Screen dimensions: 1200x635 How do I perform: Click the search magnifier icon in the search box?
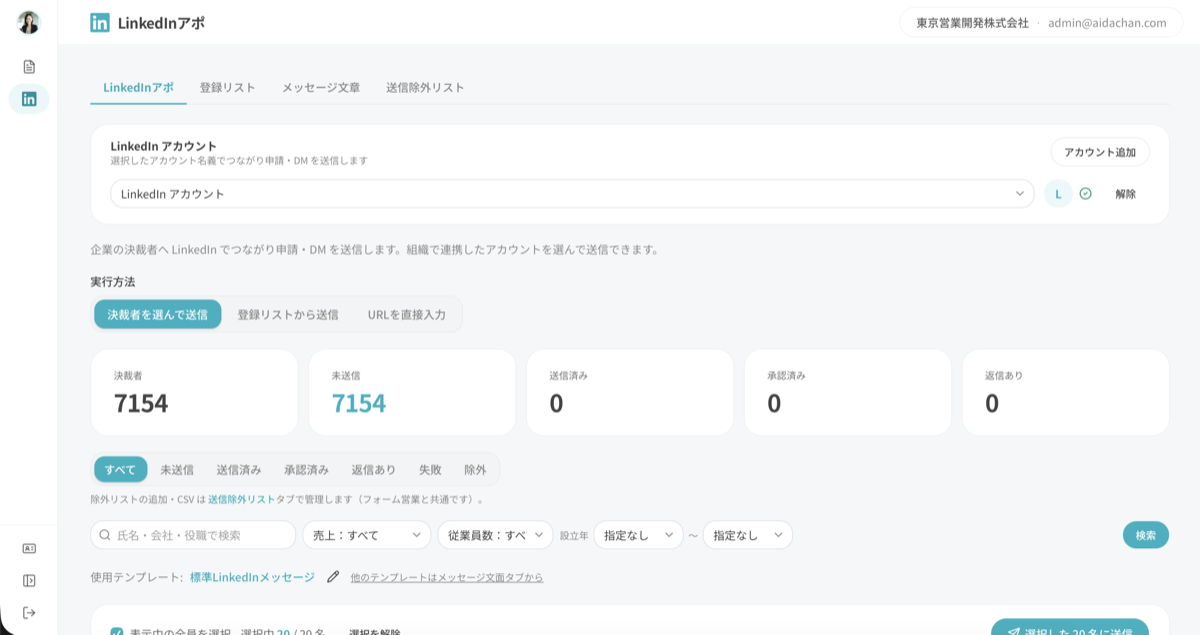pos(105,535)
